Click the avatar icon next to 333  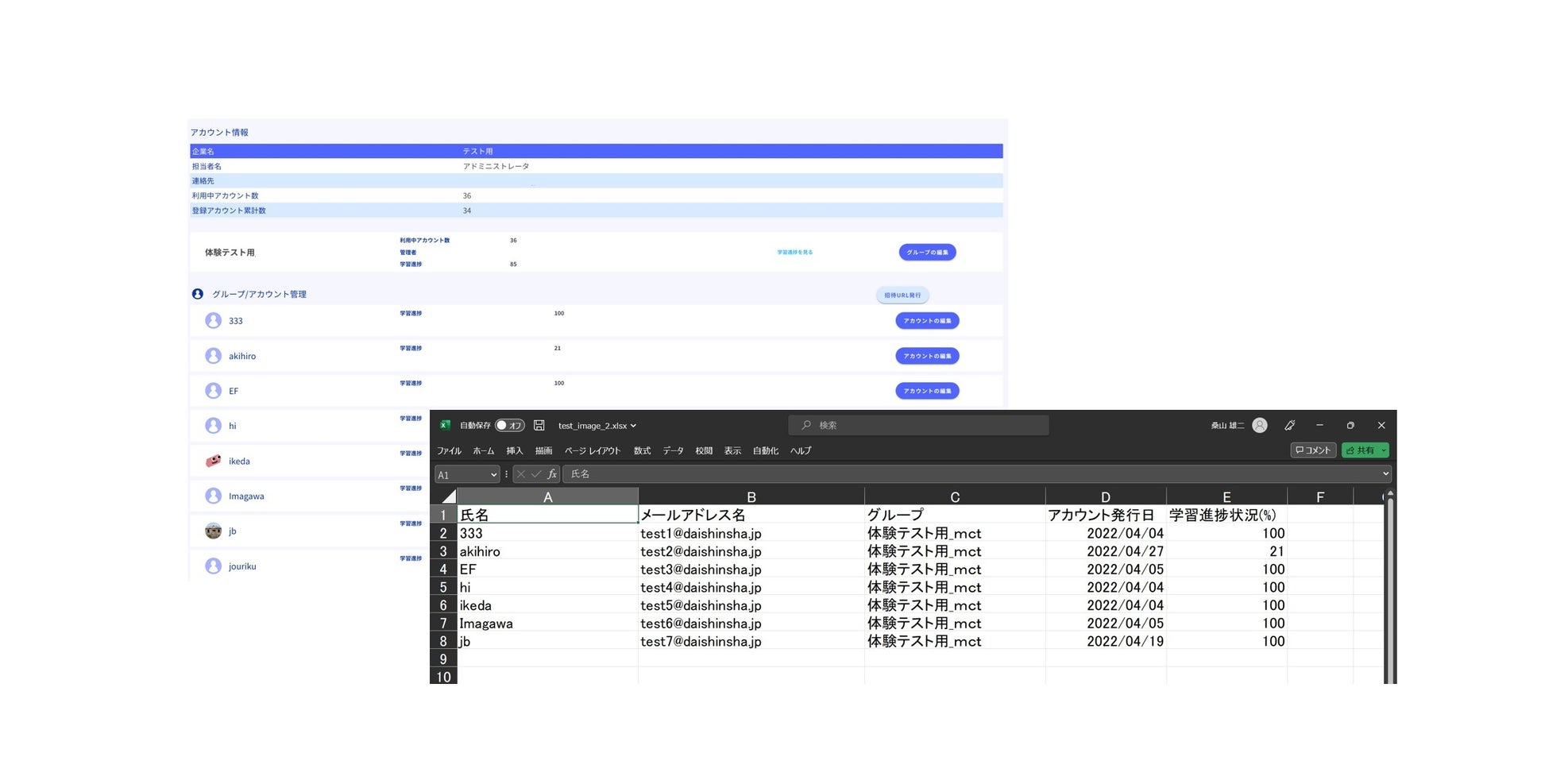(x=213, y=320)
